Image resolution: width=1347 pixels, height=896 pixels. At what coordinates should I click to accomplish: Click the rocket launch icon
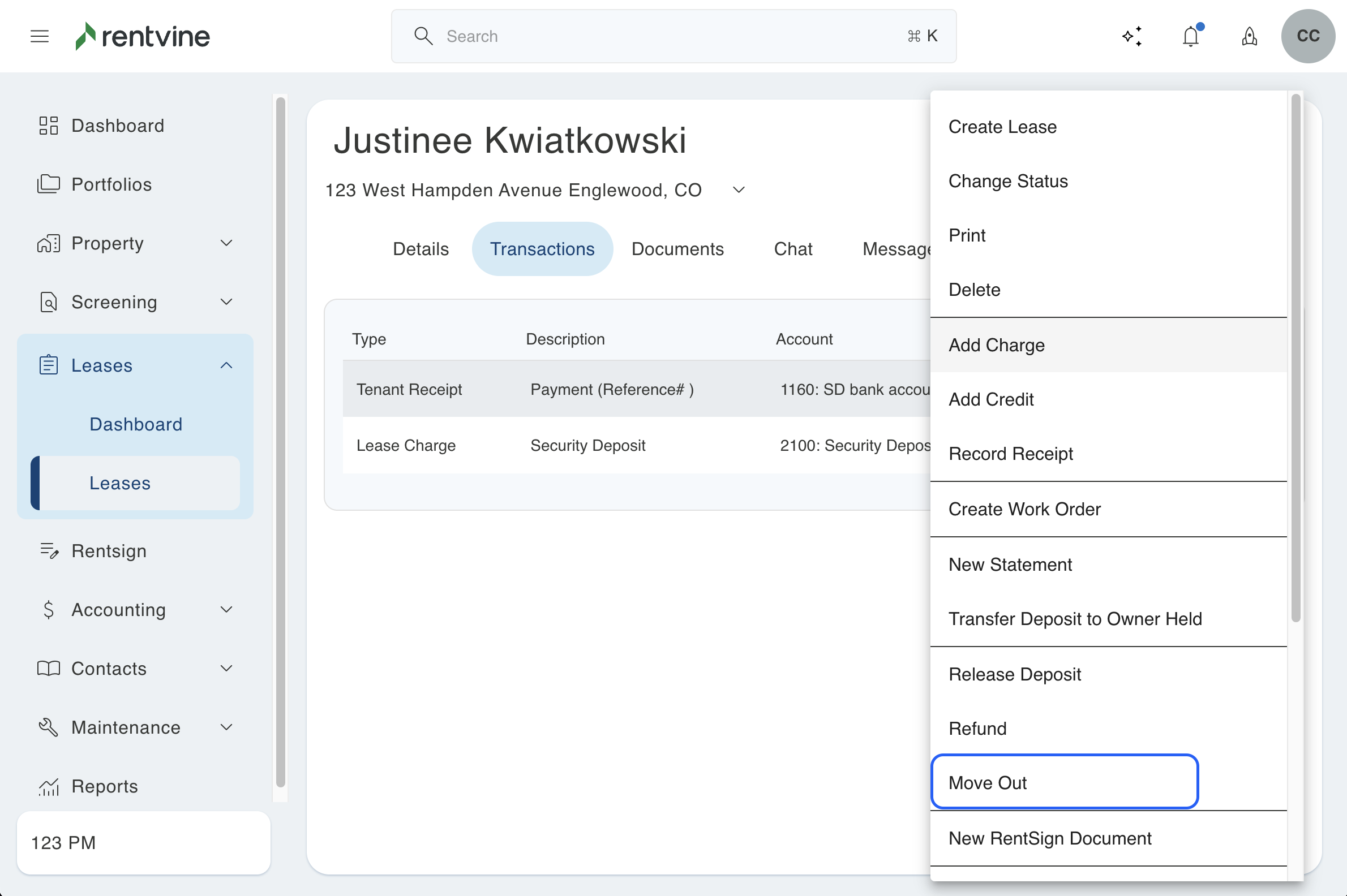click(x=1249, y=36)
